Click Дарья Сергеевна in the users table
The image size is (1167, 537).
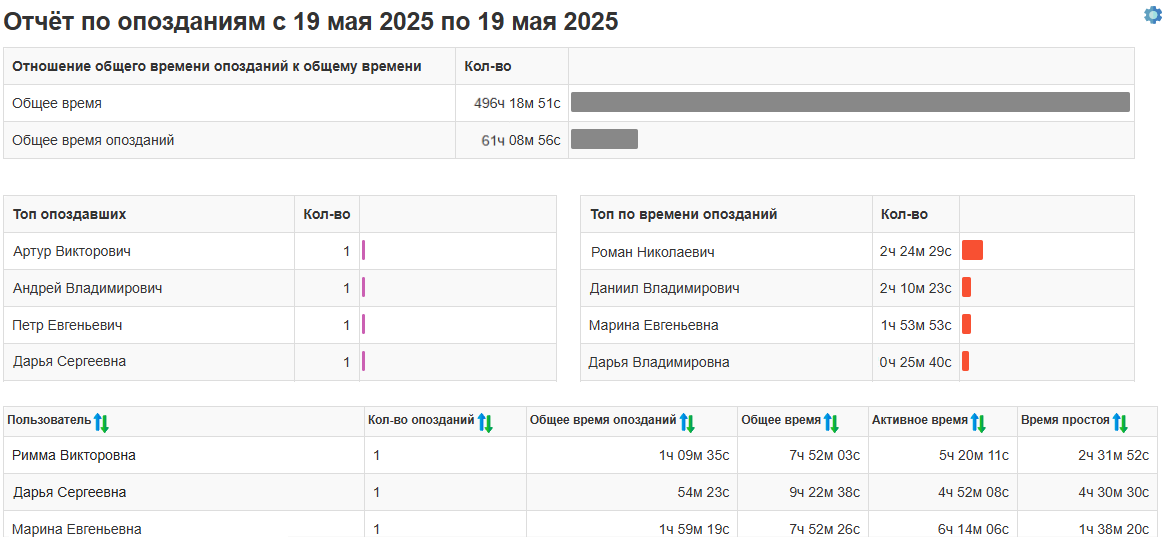pos(69,492)
